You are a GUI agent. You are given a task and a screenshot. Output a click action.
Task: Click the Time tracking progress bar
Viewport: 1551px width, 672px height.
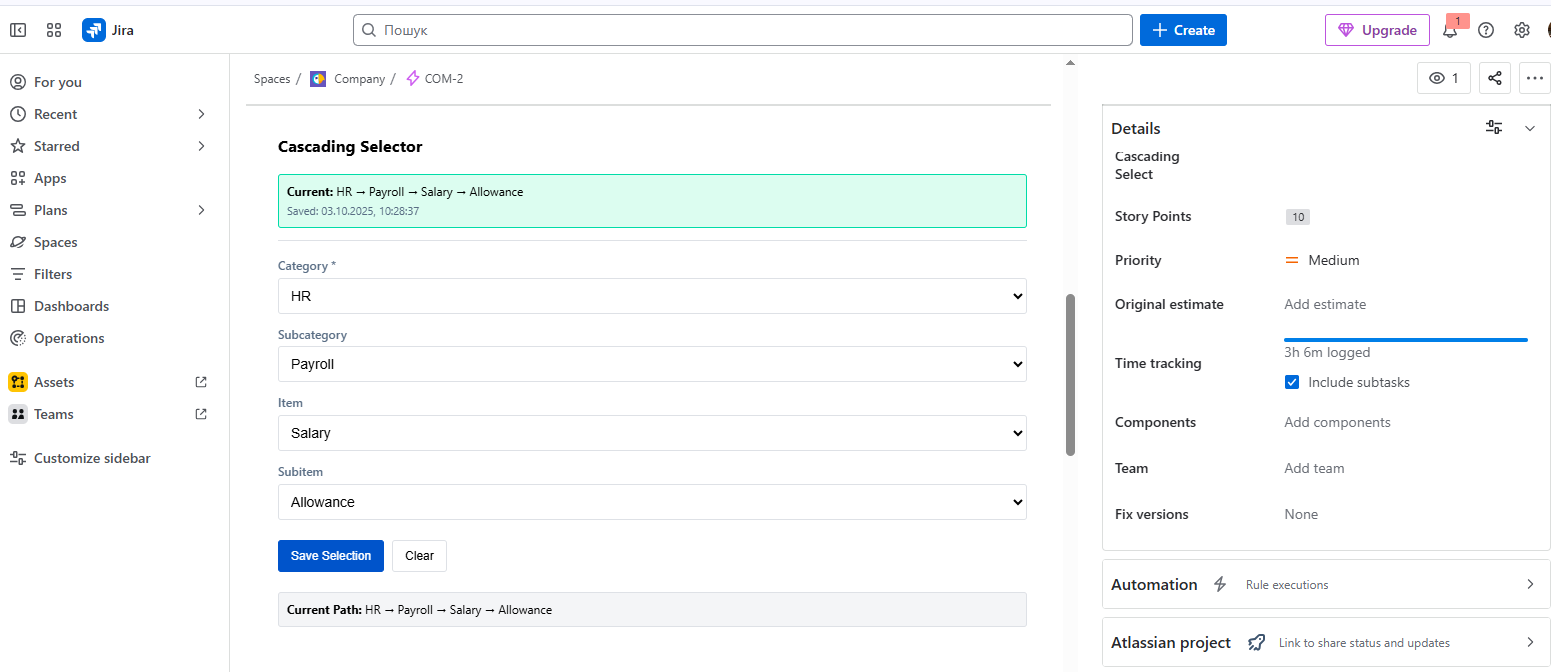[1405, 340]
